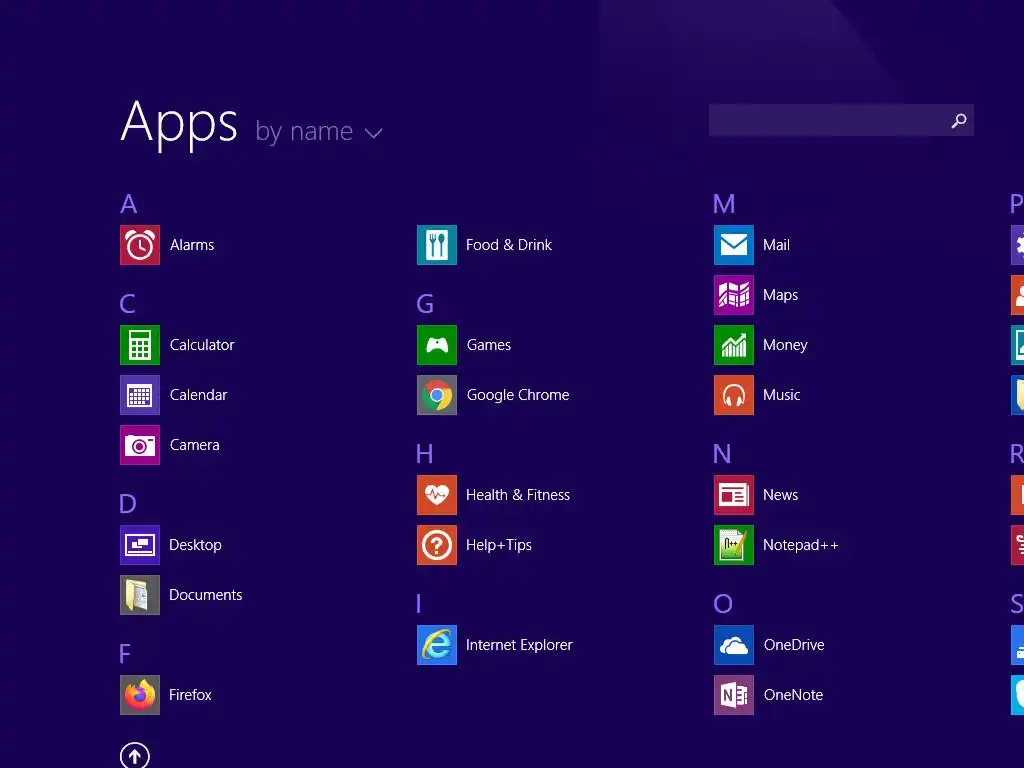Open the Maps app icon
The height and width of the screenshot is (768, 1024).
734,295
